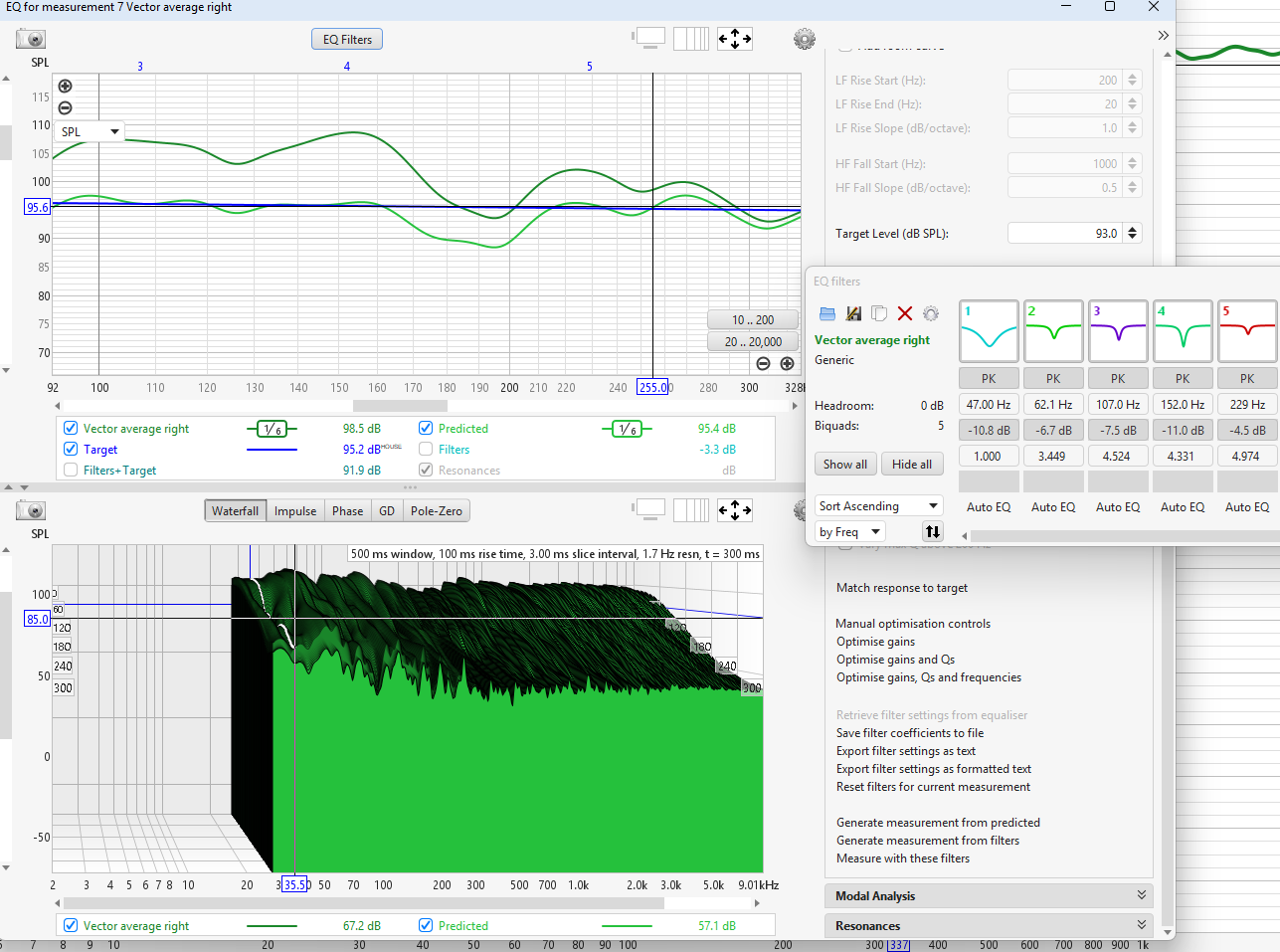Toggle vertical scrollbars icon above EQ graph
The height and width of the screenshot is (952, 1280).
click(x=691, y=39)
